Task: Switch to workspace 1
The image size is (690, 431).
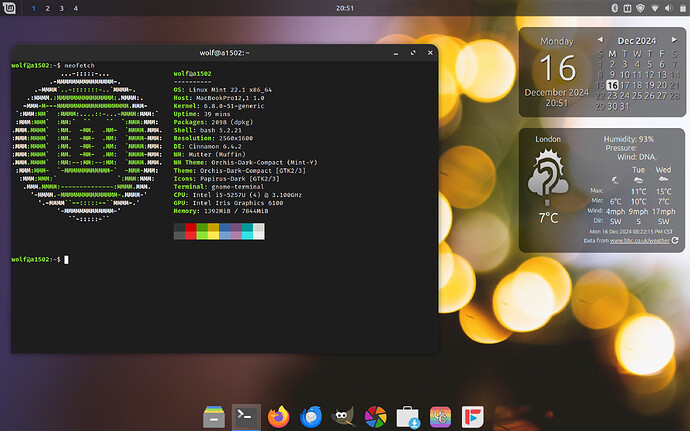Action: pos(33,8)
